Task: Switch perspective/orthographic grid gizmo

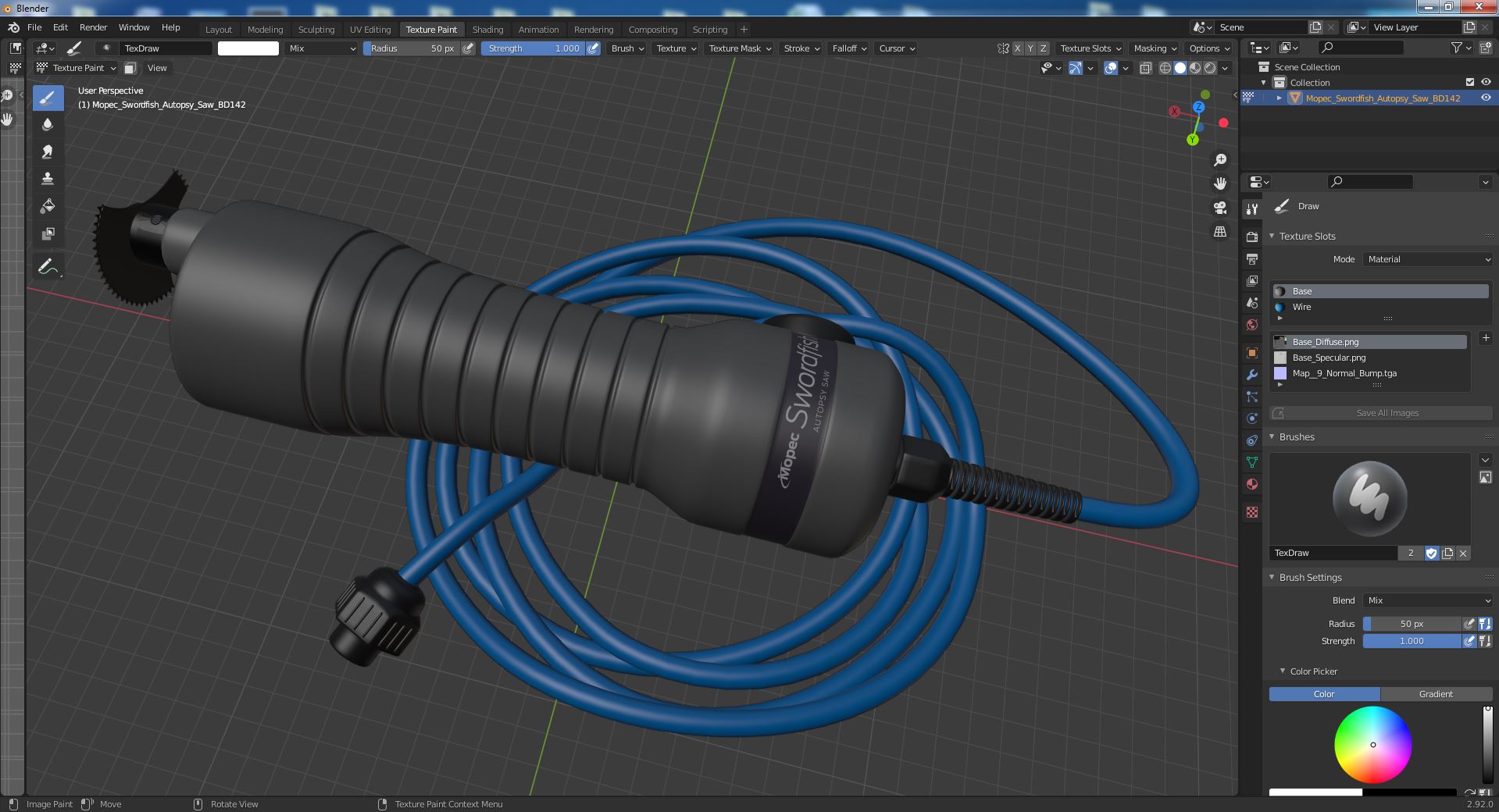Action: [1219, 231]
